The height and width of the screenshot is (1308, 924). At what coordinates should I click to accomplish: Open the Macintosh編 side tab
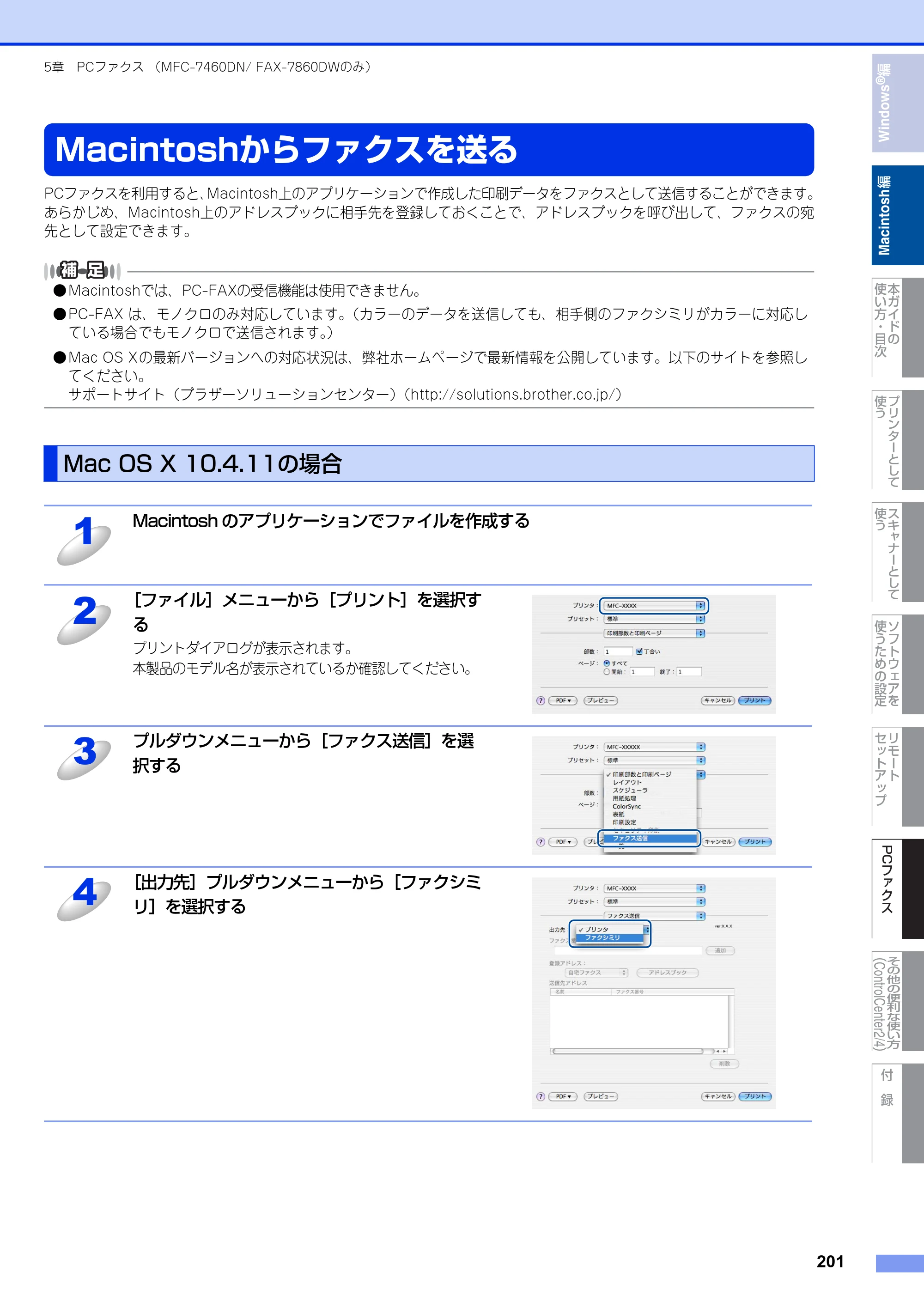(x=897, y=215)
